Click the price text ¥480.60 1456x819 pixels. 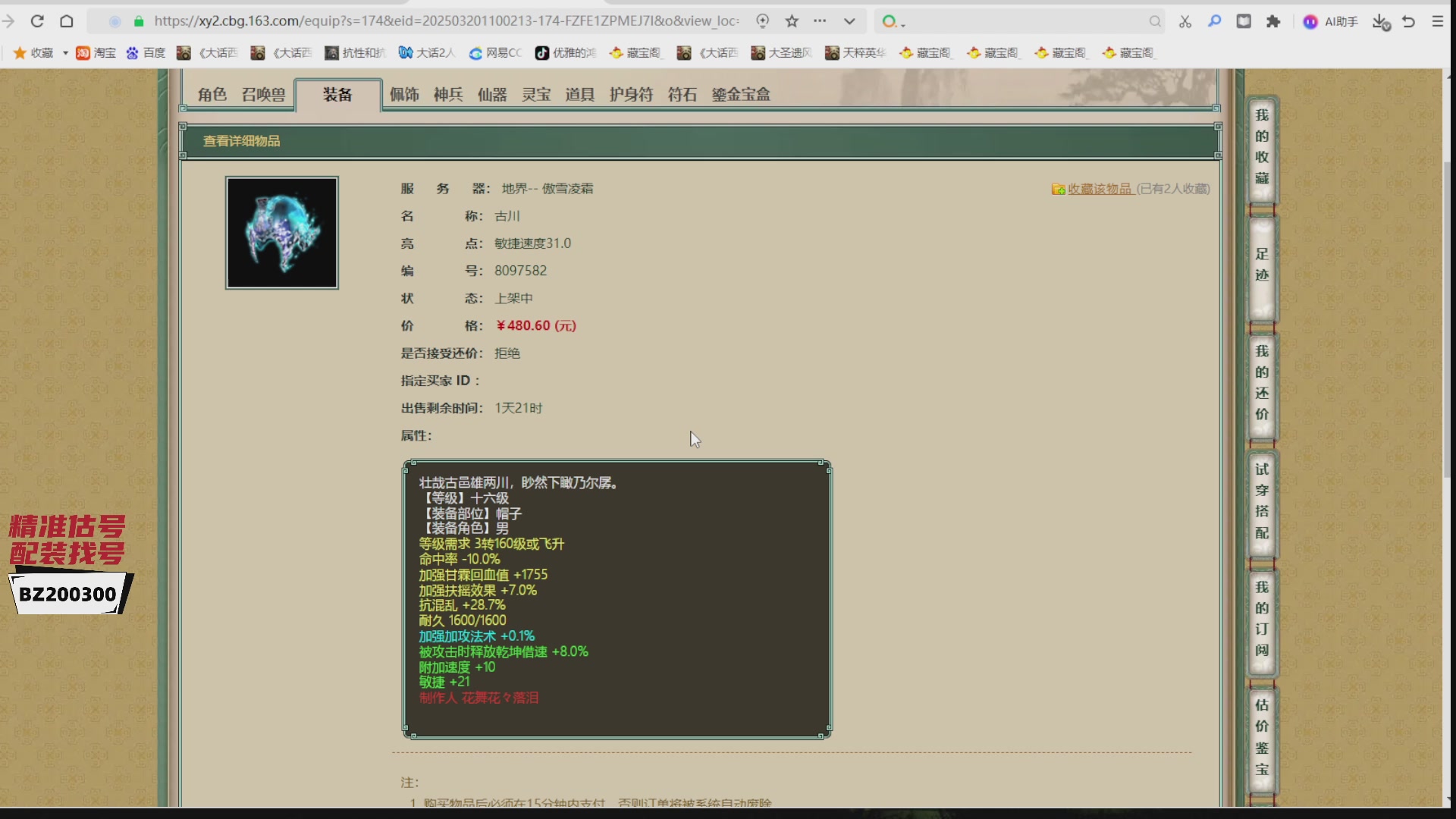(535, 325)
